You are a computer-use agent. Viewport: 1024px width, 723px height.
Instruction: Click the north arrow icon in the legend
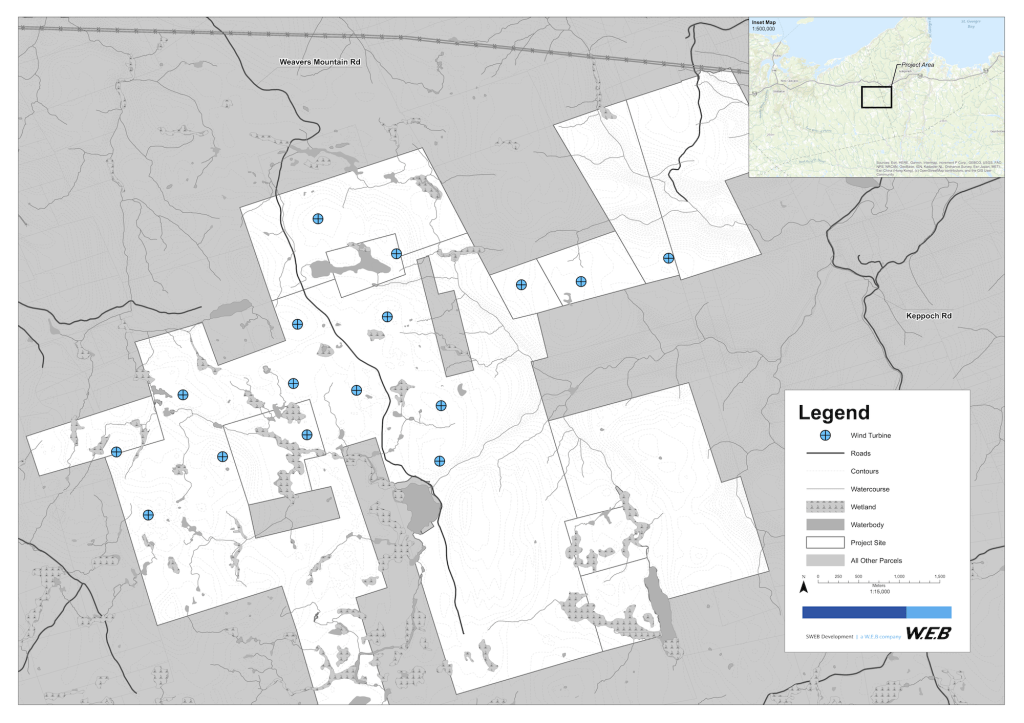pyautogui.click(x=804, y=586)
